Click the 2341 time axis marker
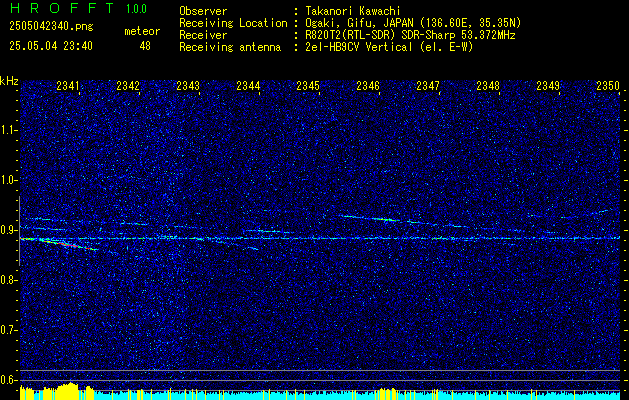The image size is (629, 400). [68, 86]
